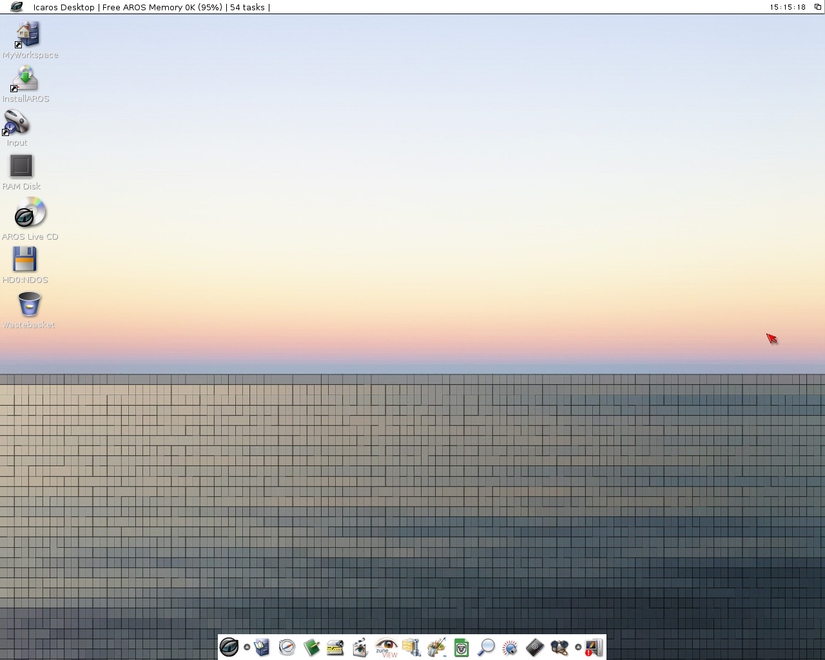Launch the movie player icon in the dock
The width and height of the screenshot is (825, 660).
(x=360, y=647)
